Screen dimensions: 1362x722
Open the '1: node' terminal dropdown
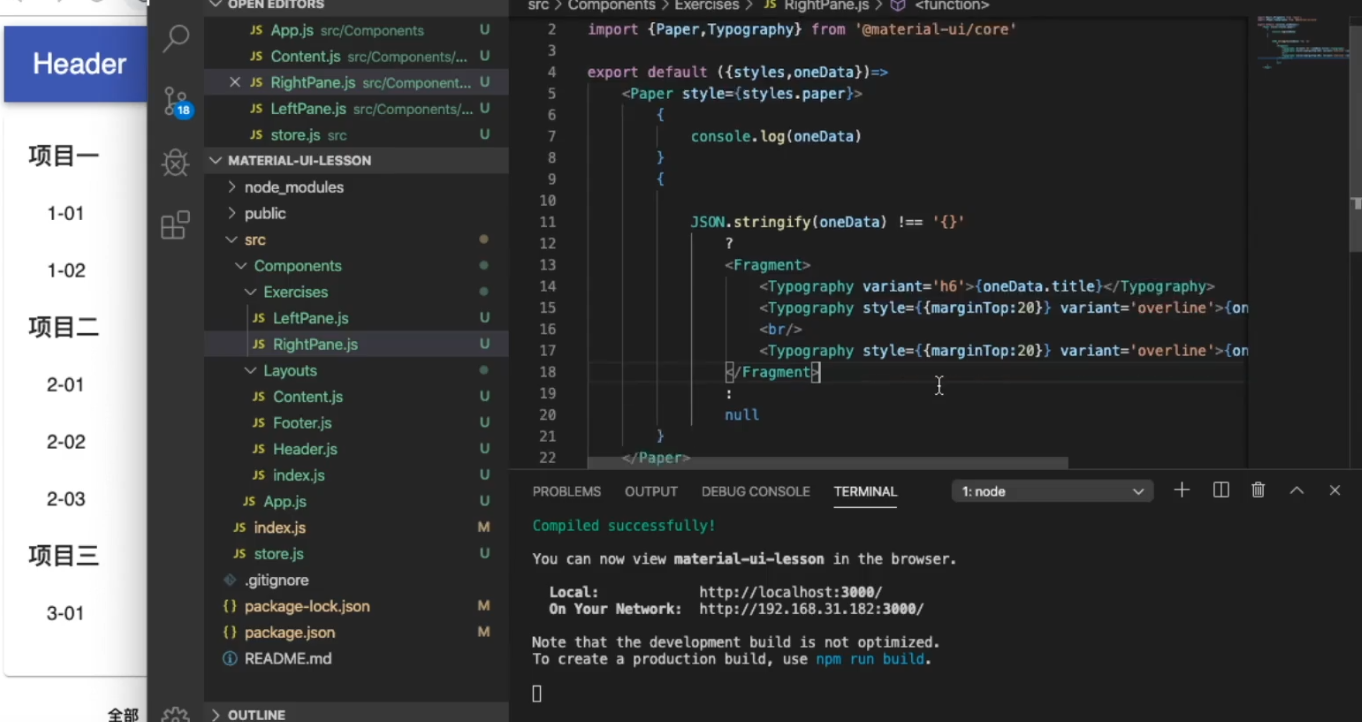click(1051, 490)
